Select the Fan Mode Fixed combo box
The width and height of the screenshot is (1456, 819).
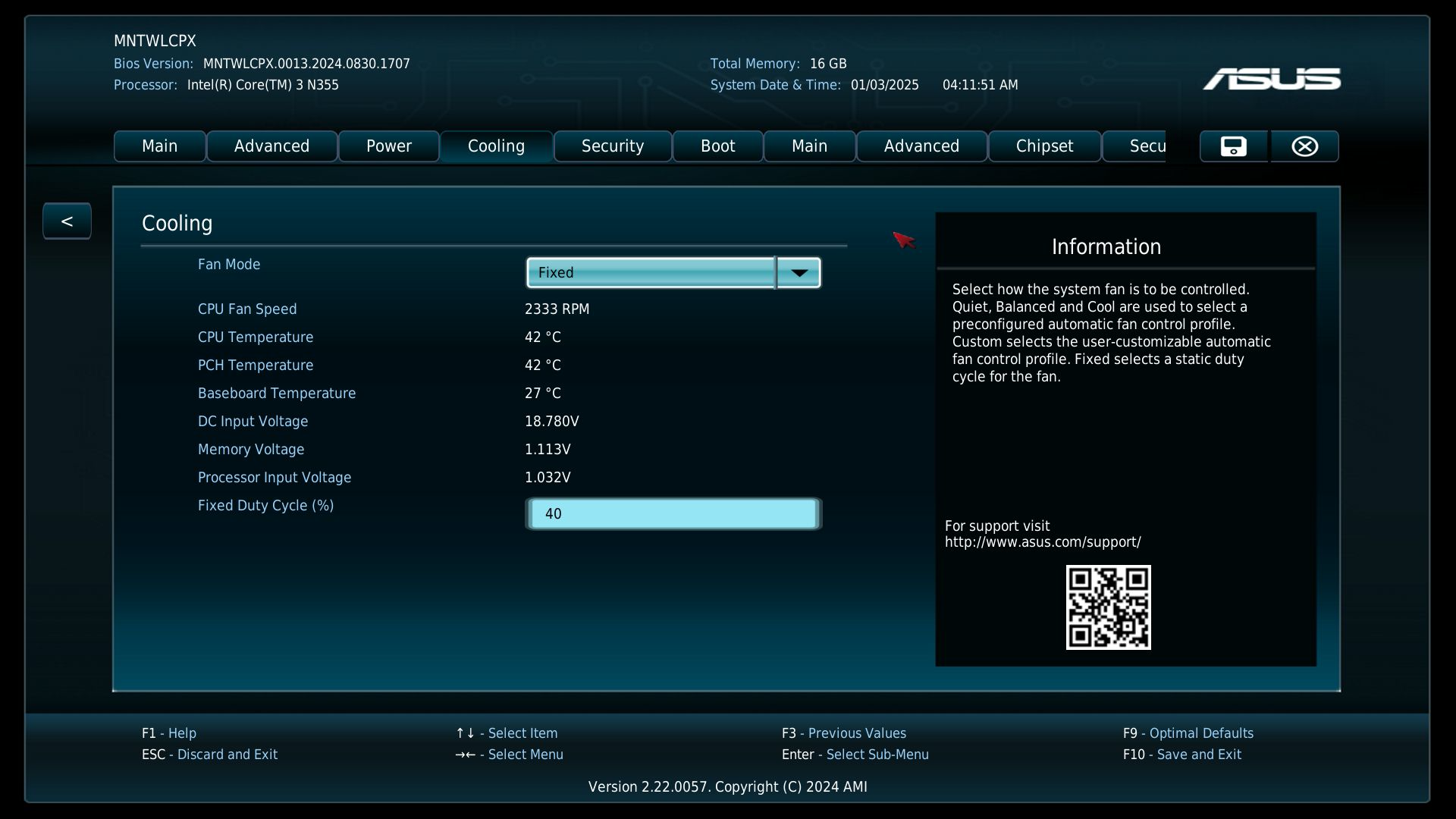[x=651, y=273]
